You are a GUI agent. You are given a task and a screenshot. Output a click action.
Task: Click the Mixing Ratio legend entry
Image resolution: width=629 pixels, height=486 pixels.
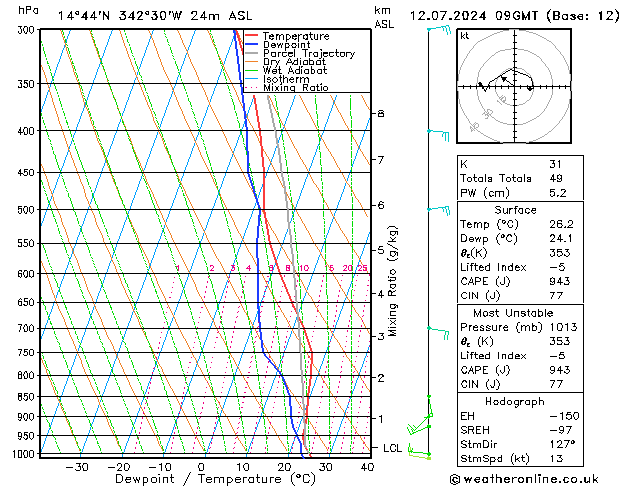pos(295,88)
